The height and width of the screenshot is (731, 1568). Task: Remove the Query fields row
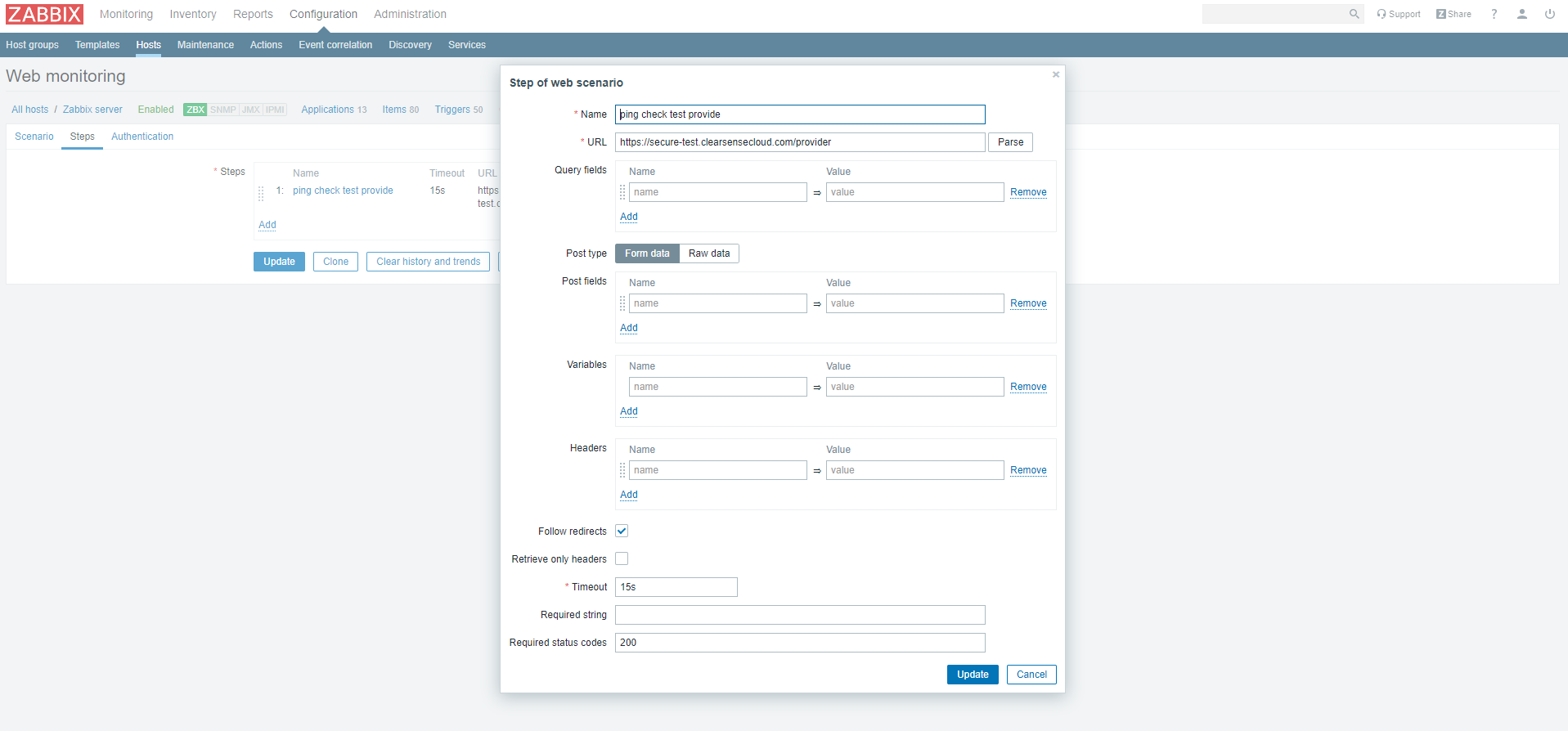pos(1028,192)
